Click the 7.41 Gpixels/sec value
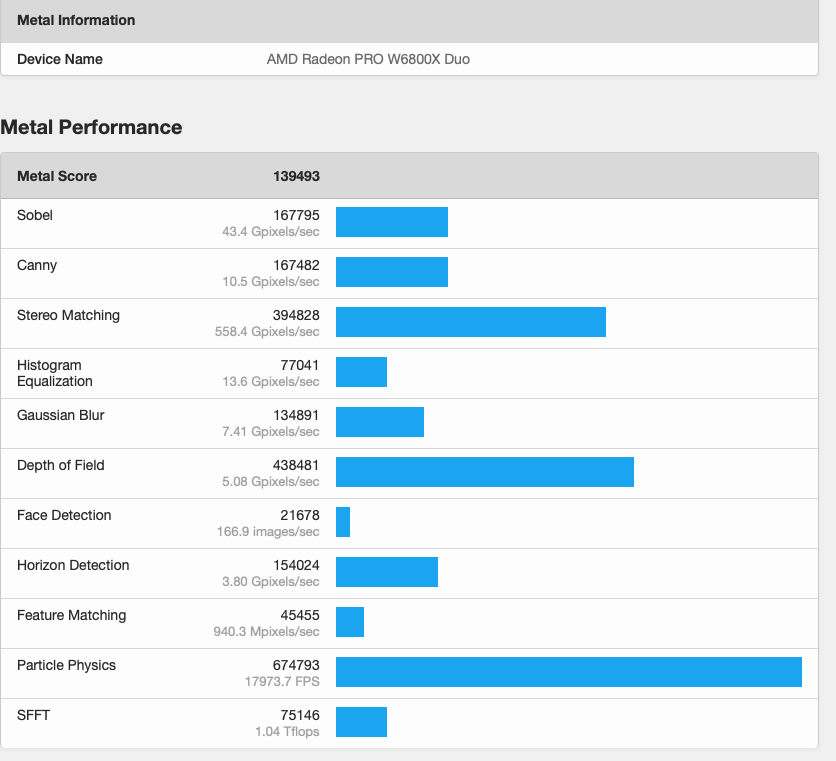836x761 pixels. [271, 432]
